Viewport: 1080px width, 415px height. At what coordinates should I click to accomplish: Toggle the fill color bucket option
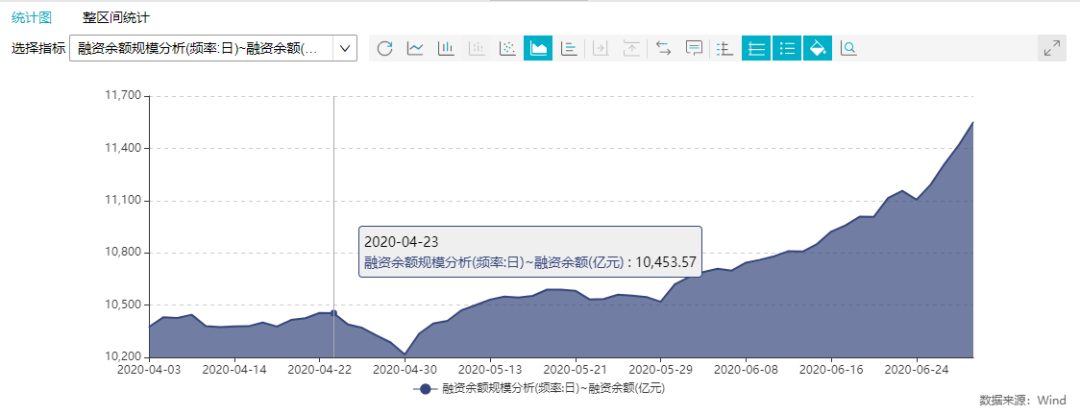coord(818,48)
